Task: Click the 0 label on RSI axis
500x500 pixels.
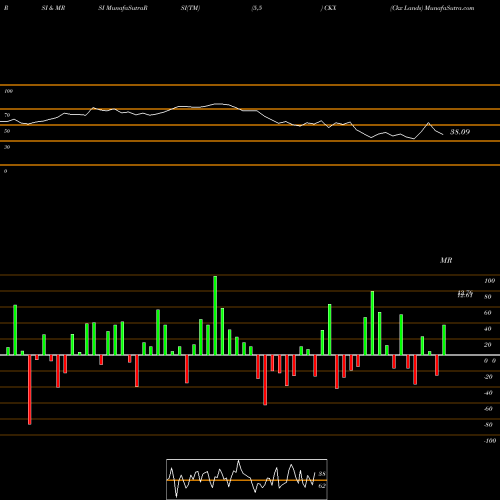Action: point(5,171)
